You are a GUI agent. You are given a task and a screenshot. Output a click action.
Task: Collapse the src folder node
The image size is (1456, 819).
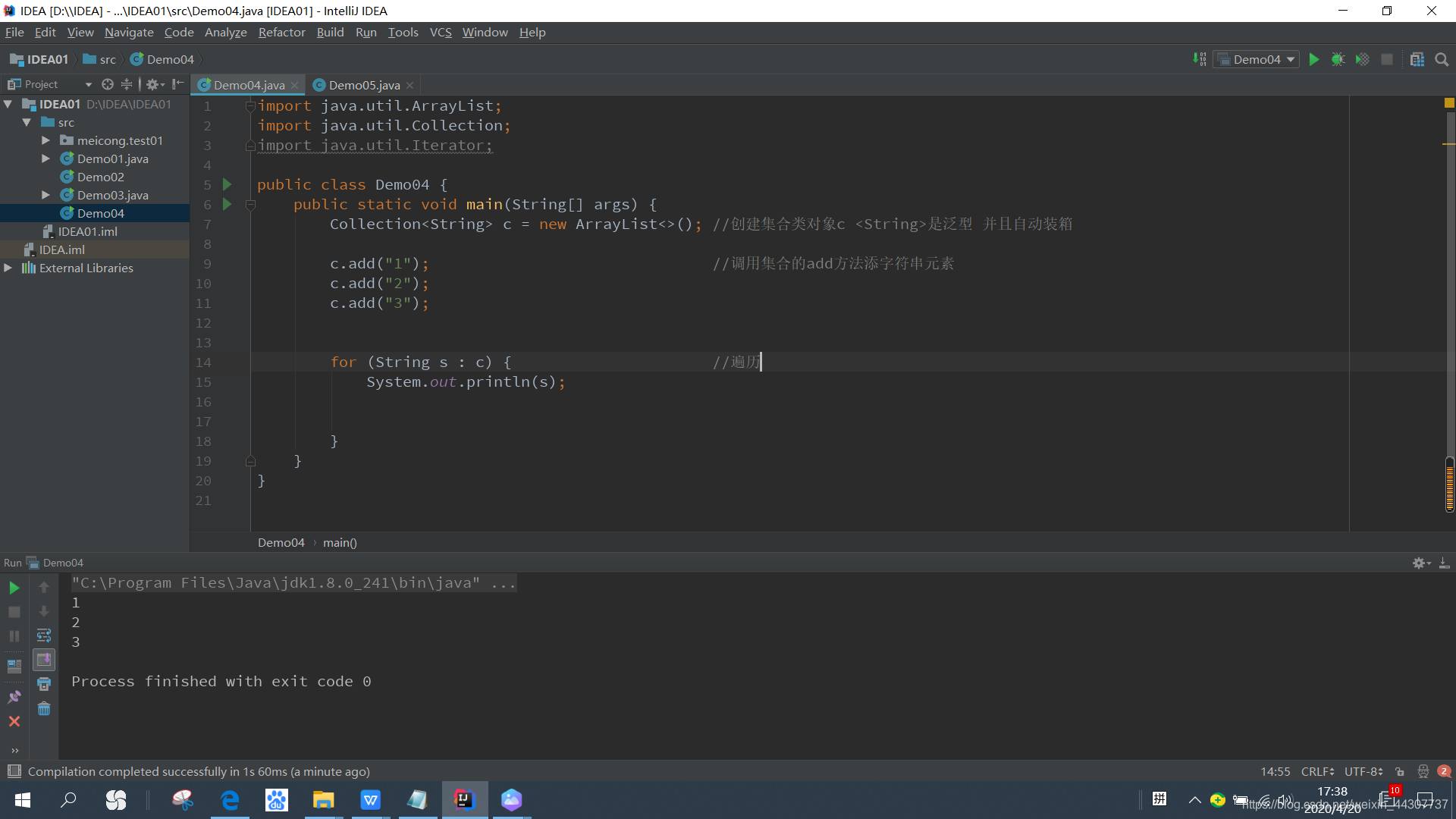pos(27,122)
